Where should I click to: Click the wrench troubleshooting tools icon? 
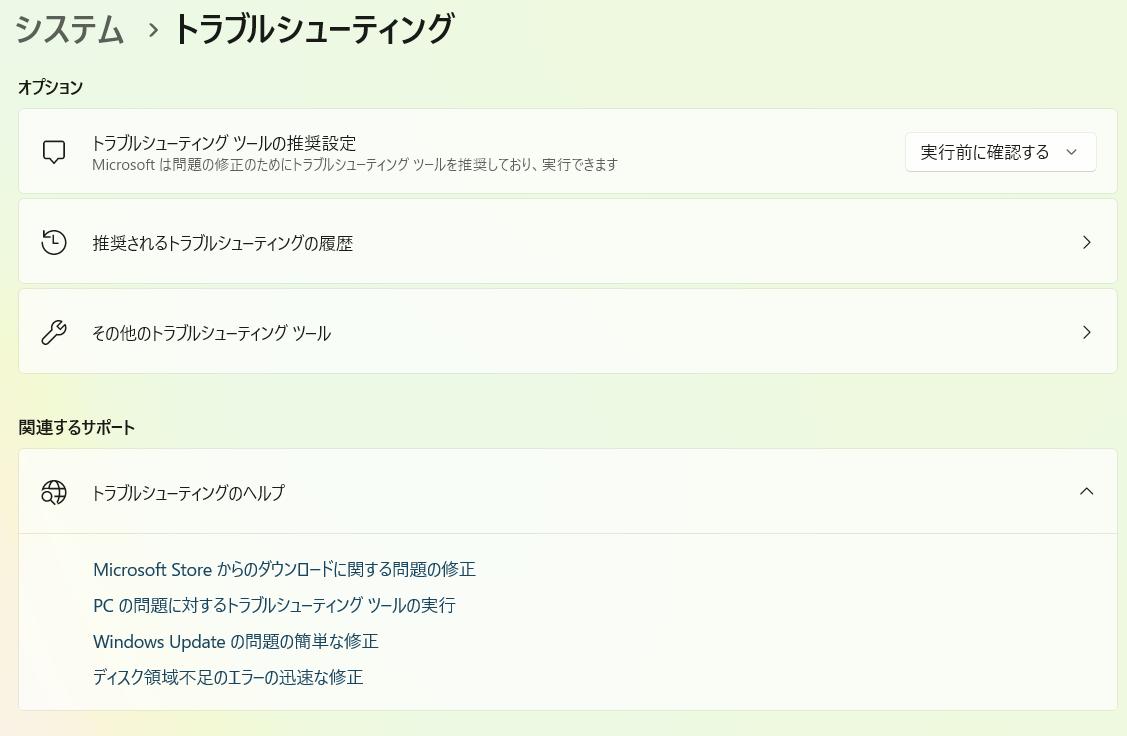point(54,332)
